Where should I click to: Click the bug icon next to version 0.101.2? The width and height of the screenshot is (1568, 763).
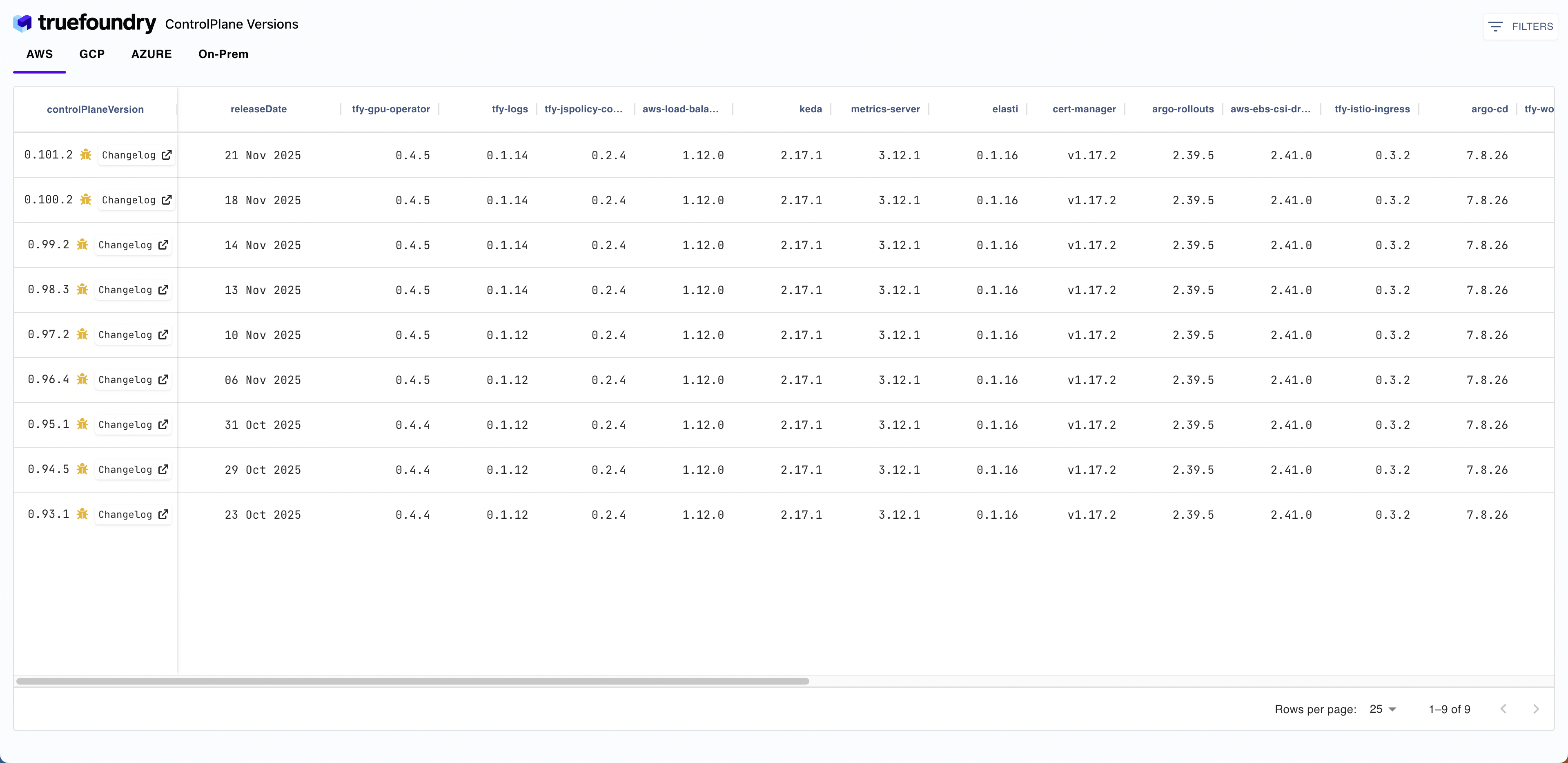coord(86,155)
